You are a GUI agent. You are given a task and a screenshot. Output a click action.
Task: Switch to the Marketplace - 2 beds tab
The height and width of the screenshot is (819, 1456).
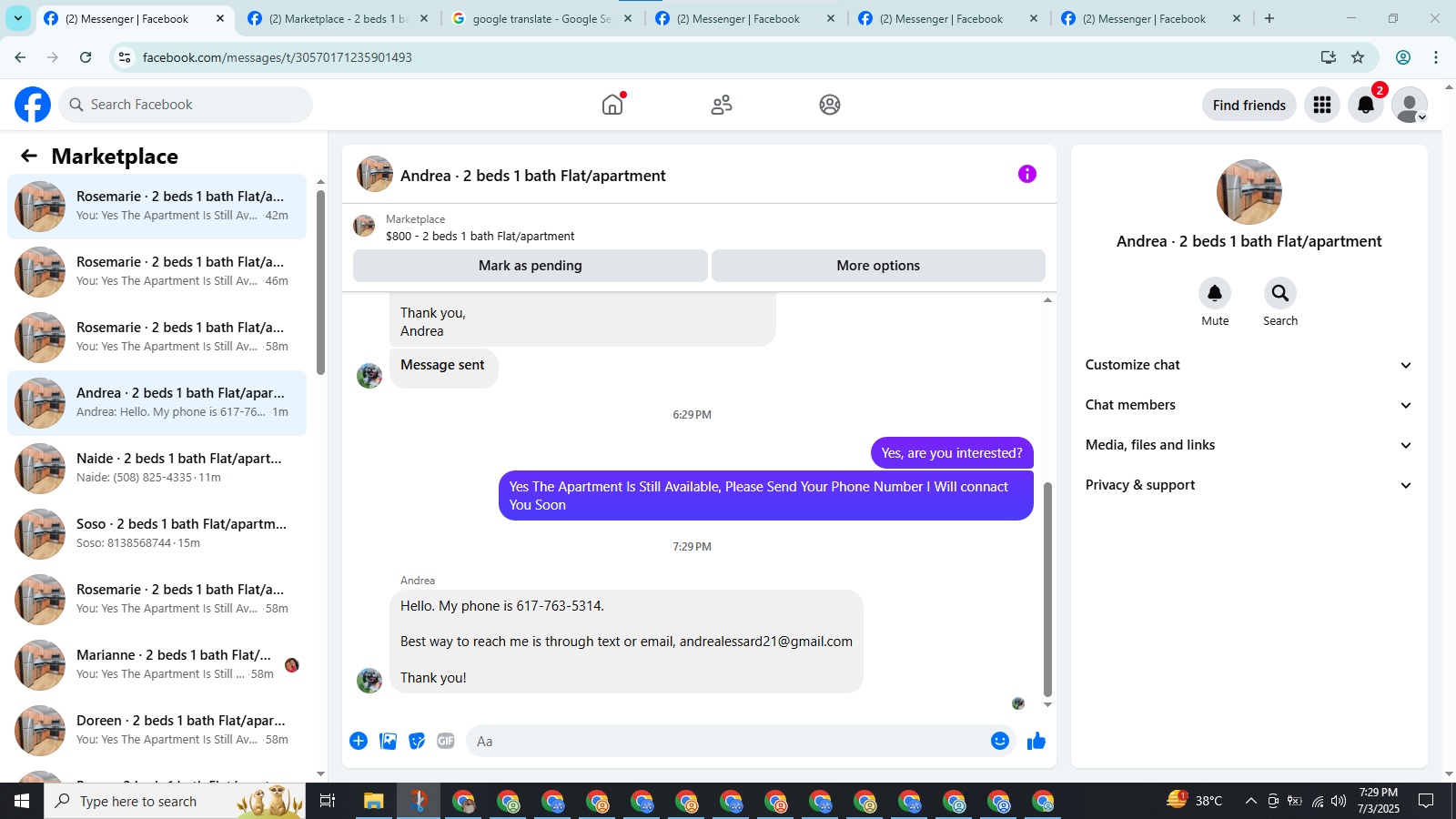(x=339, y=18)
